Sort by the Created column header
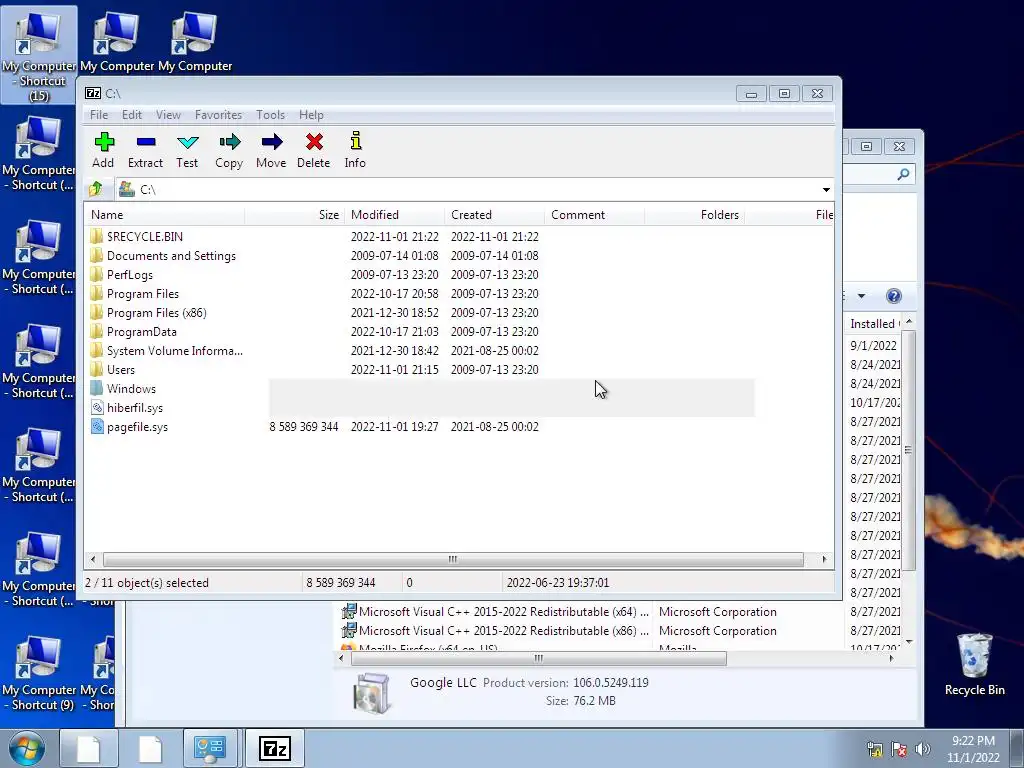The width and height of the screenshot is (1024, 768). [x=494, y=215]
